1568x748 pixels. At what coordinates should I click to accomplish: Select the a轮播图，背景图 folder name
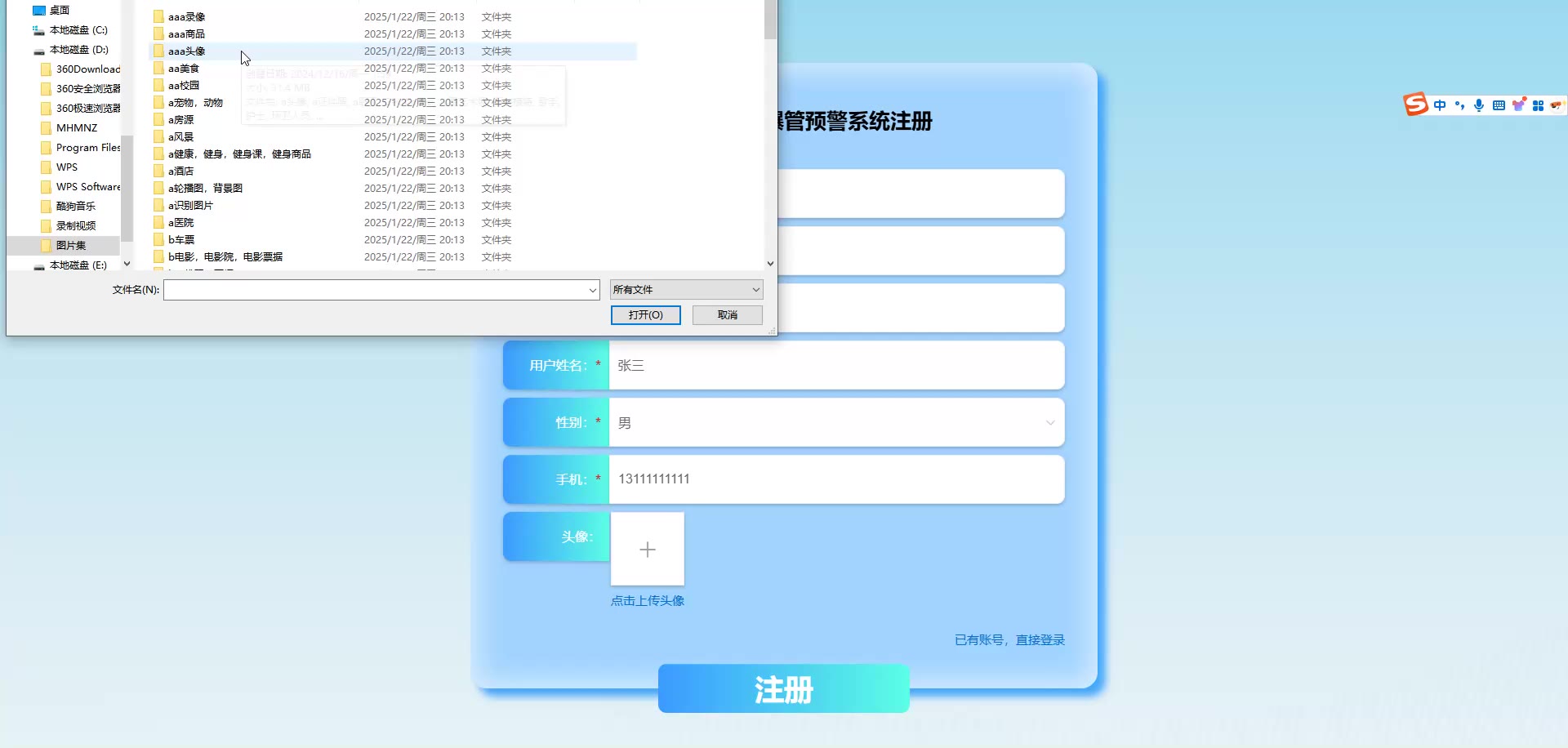point(205,188)
